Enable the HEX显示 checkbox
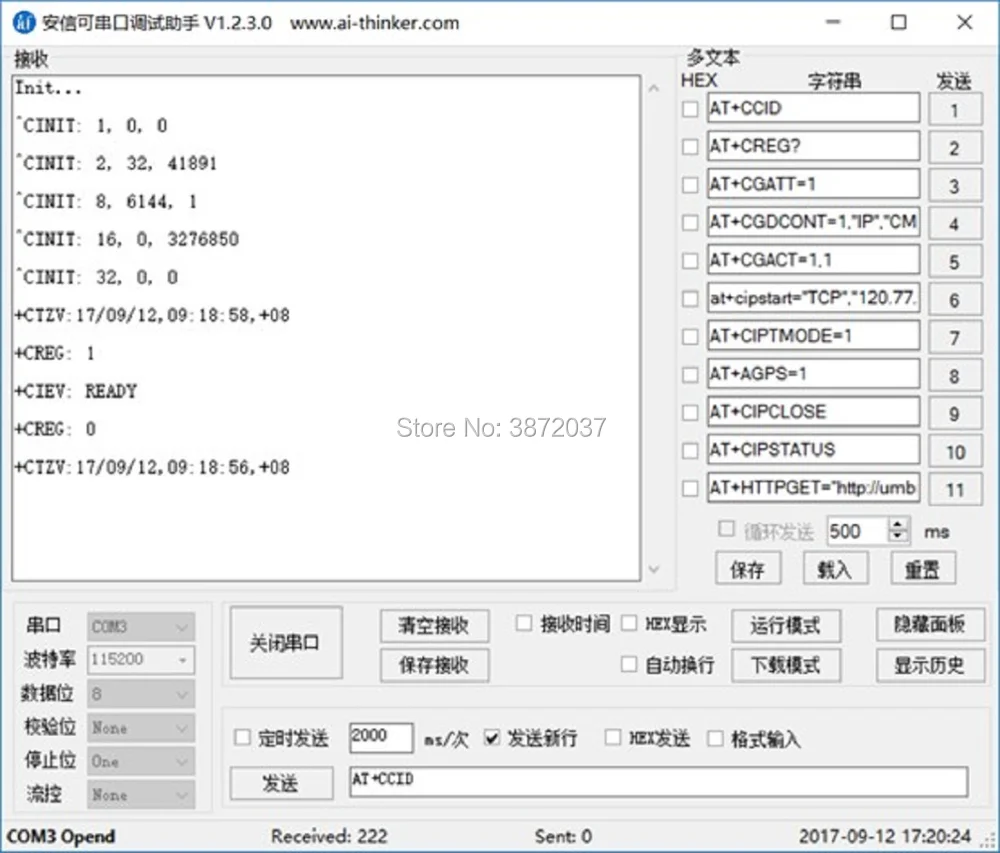The image size is (1000, 853). click(629, 623)
